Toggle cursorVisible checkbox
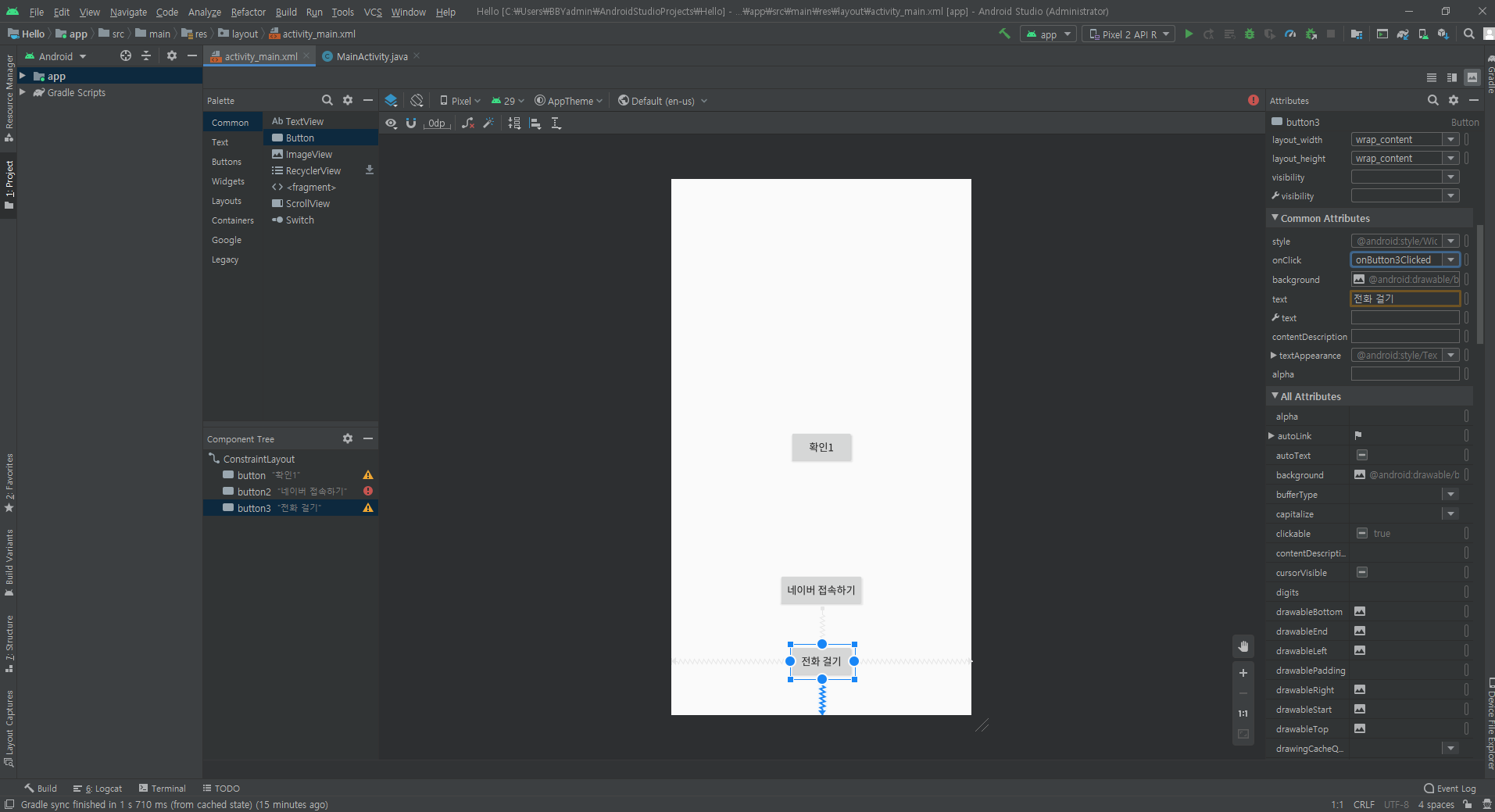This screenshot has height=812, width=1495. pyautogui.click(x=1362, y=572)
